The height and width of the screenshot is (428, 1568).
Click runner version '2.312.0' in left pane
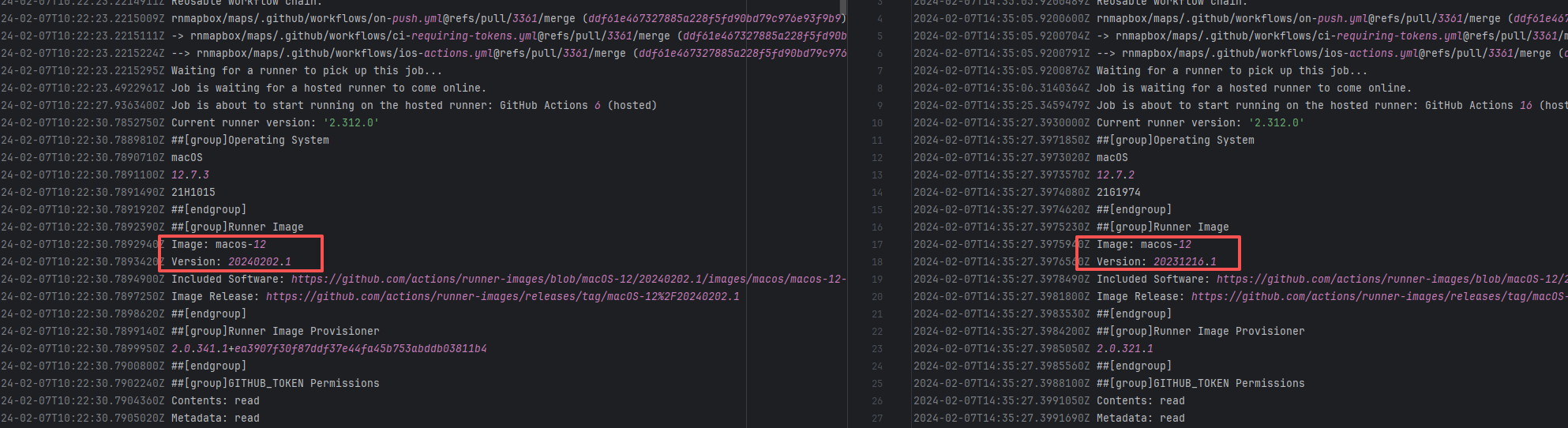351,123
